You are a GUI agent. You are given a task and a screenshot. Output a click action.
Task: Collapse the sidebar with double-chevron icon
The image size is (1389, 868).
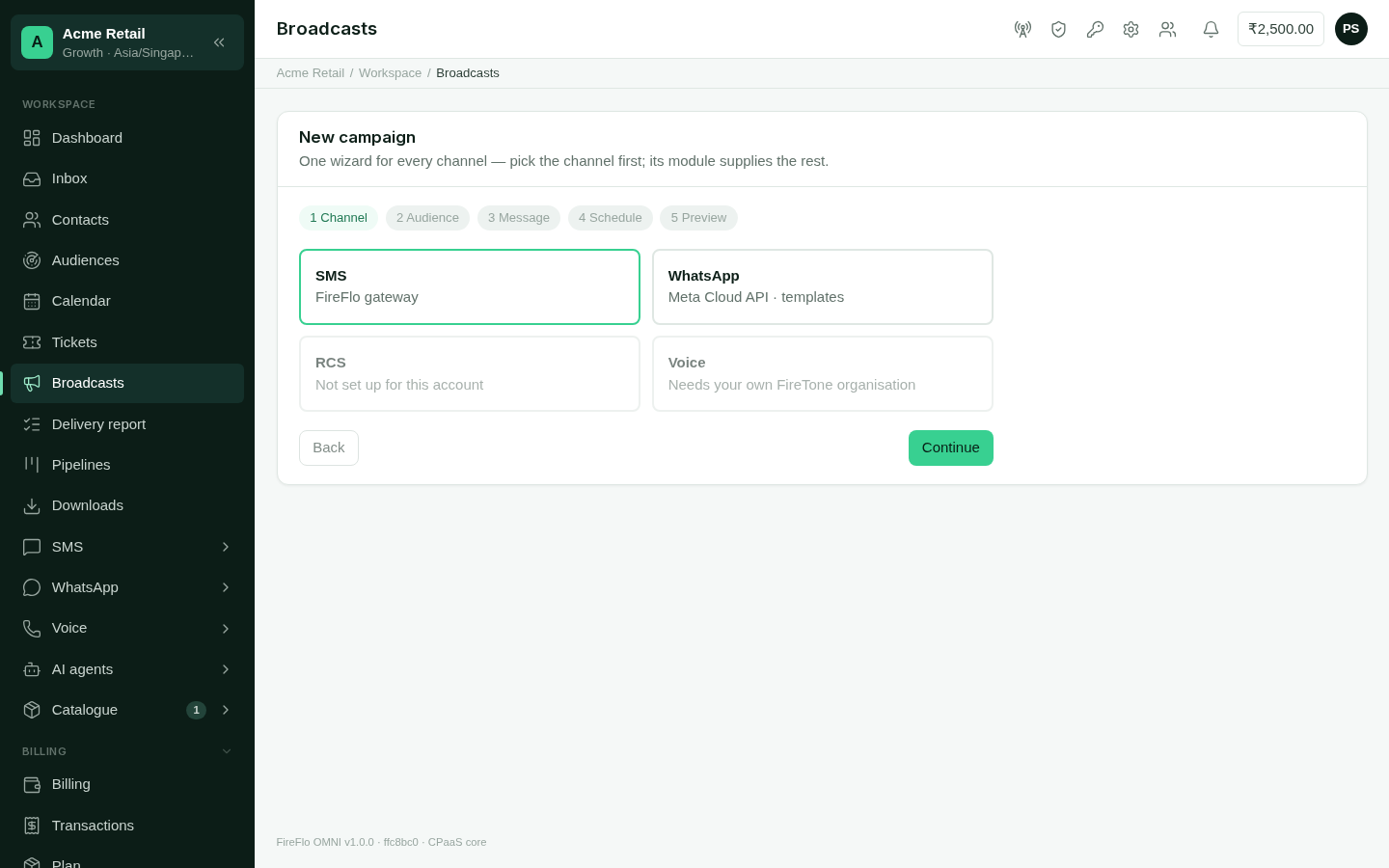click(219, 42)
